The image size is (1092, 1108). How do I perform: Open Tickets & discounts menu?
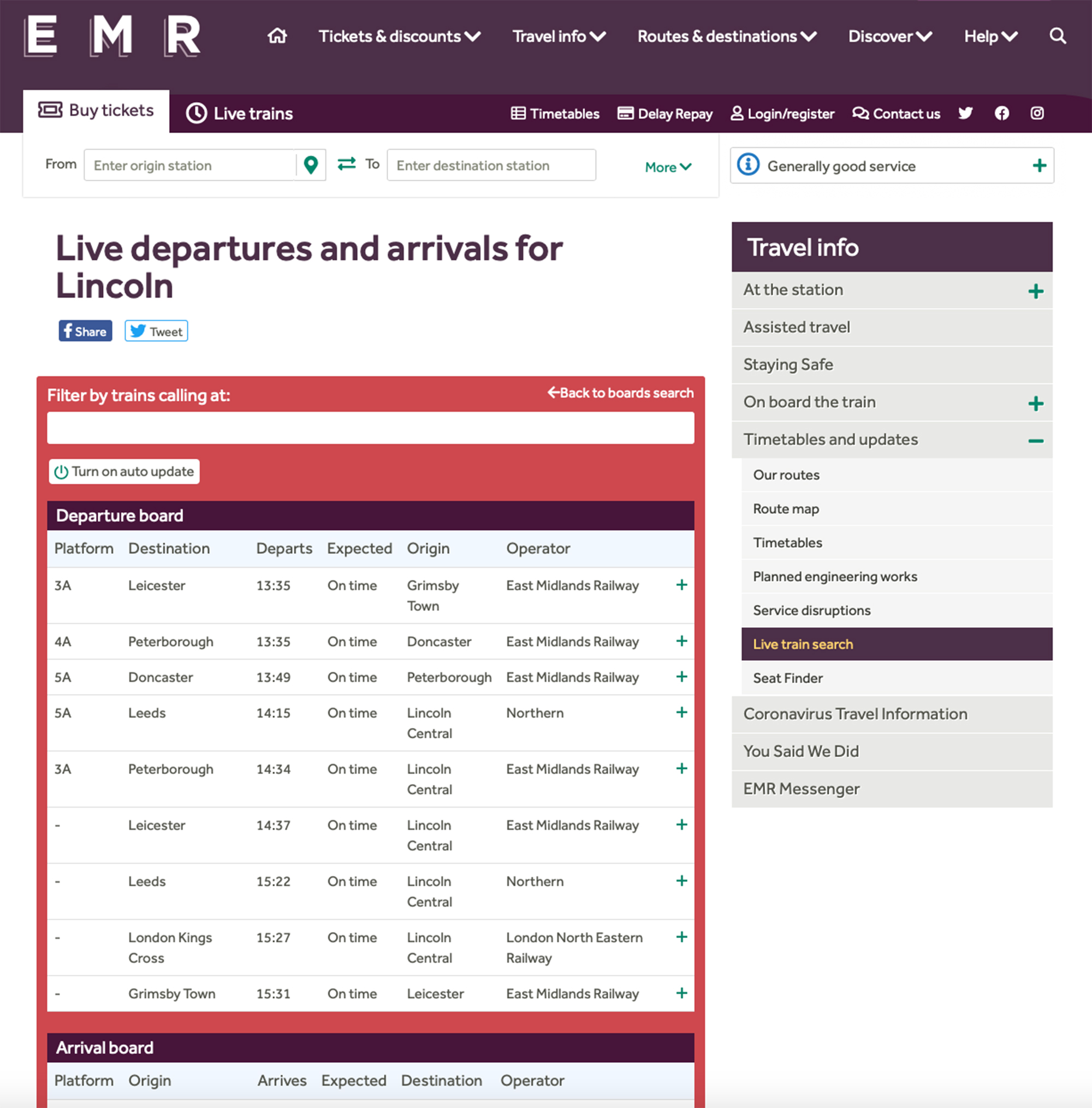click(x=400, y=37)
